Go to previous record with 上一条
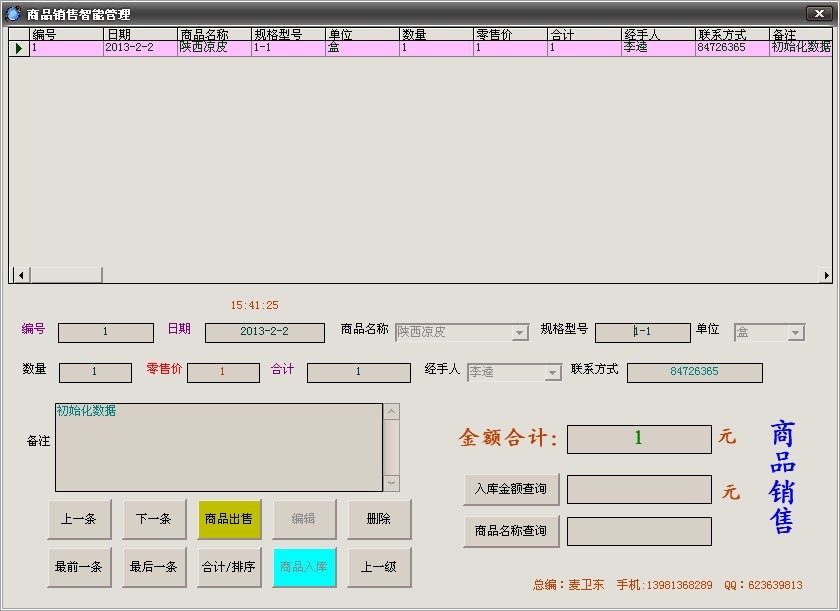The image size is (840, 611). click(x=79, y=519)
